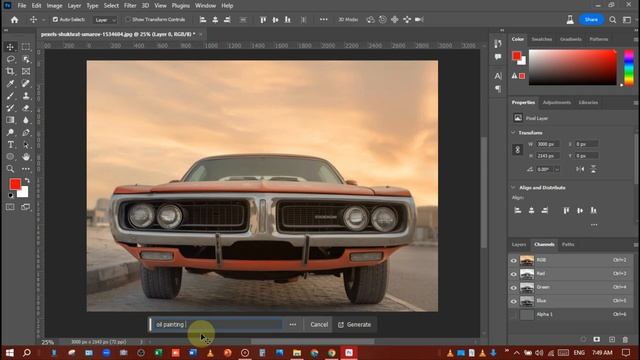Toggle visibility of Green channel
The width and height of the screenshot is (640, 360).
pyautogui.click(x=513, y=288)
